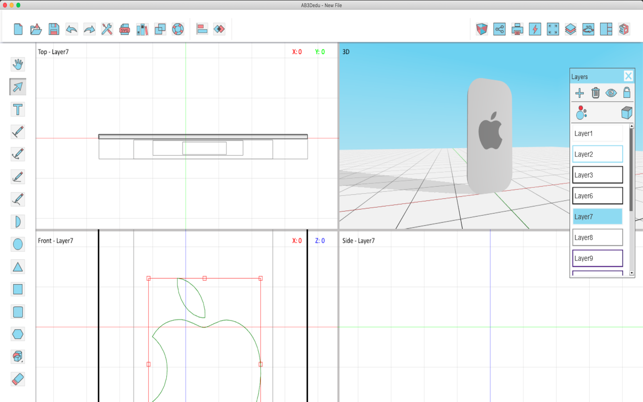The image size is (643, 402).
Task: Open a file with the folder icon
Action: [36, 29]
